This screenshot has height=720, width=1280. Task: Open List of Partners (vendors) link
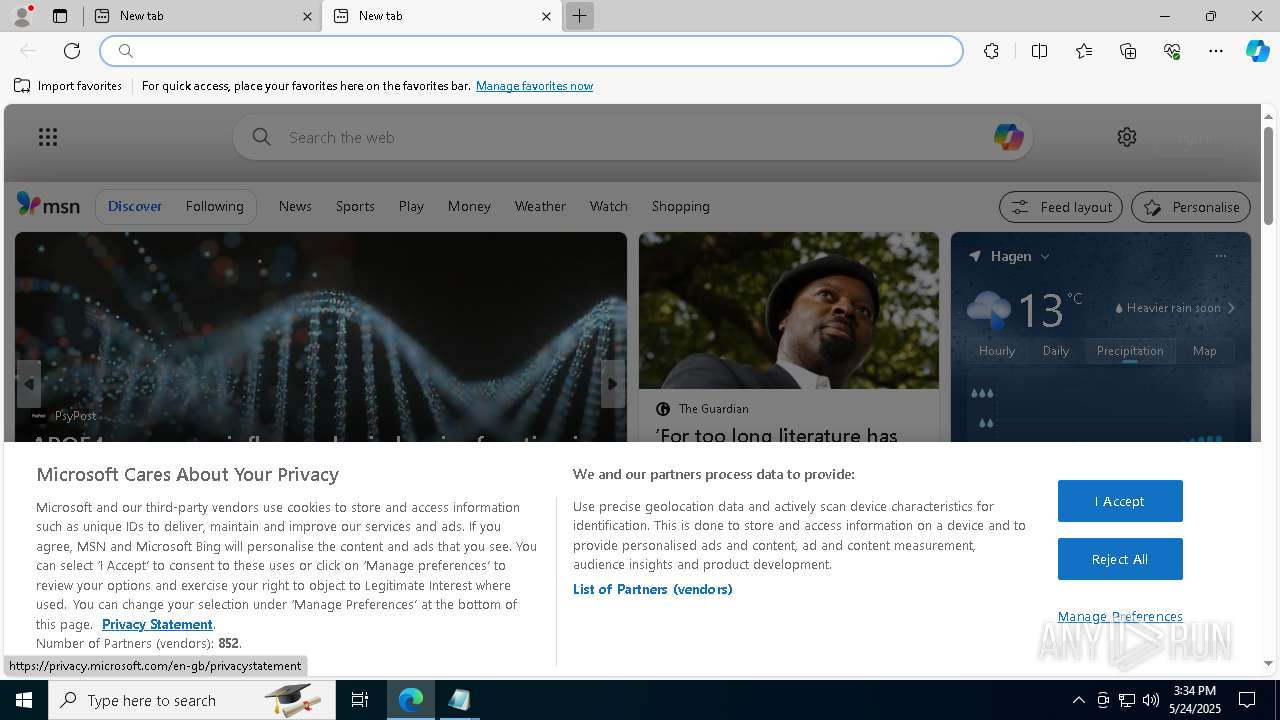pyautogui.click(x=652, y=589)
